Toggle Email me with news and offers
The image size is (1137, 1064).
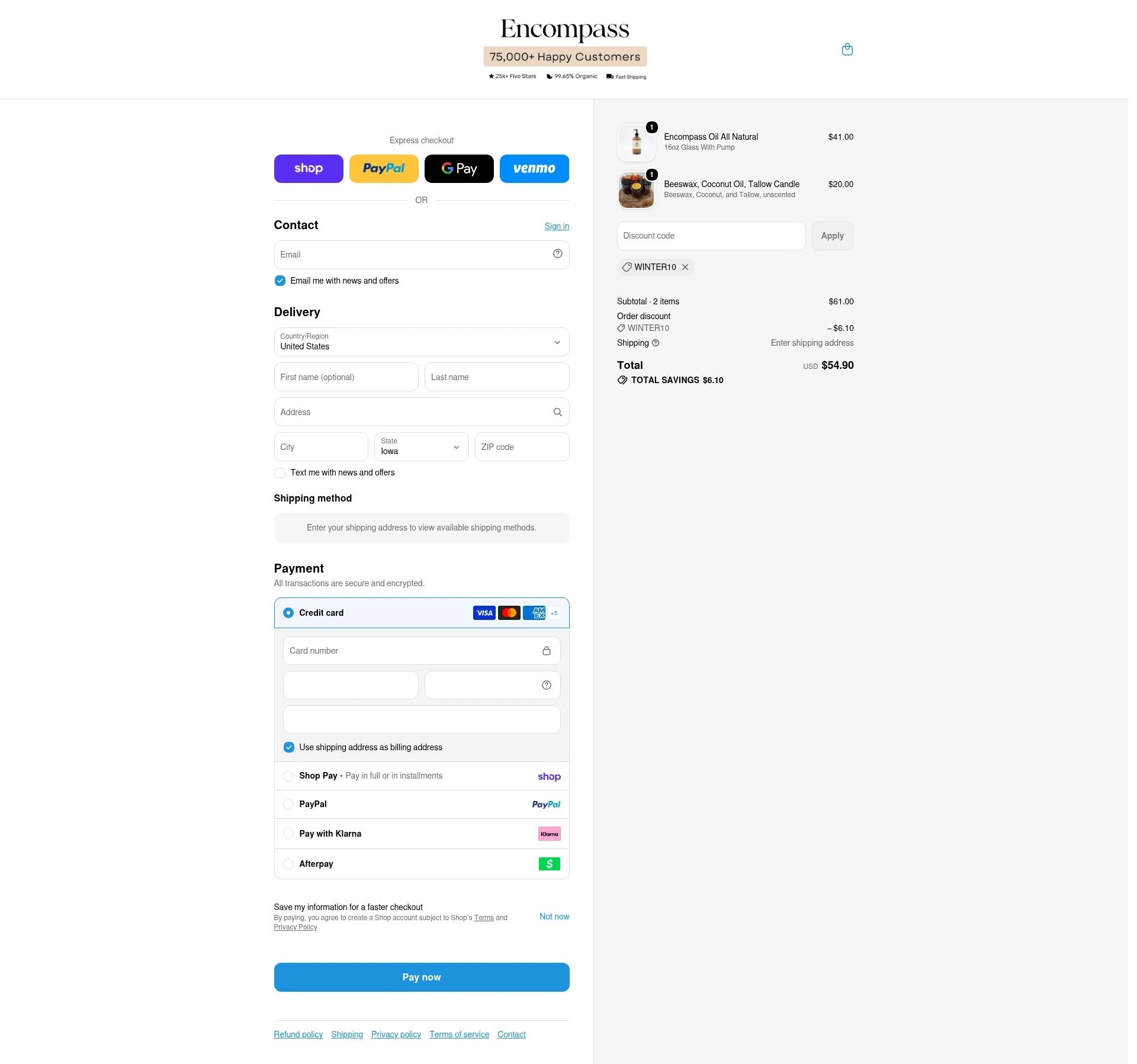click(280, 281)
